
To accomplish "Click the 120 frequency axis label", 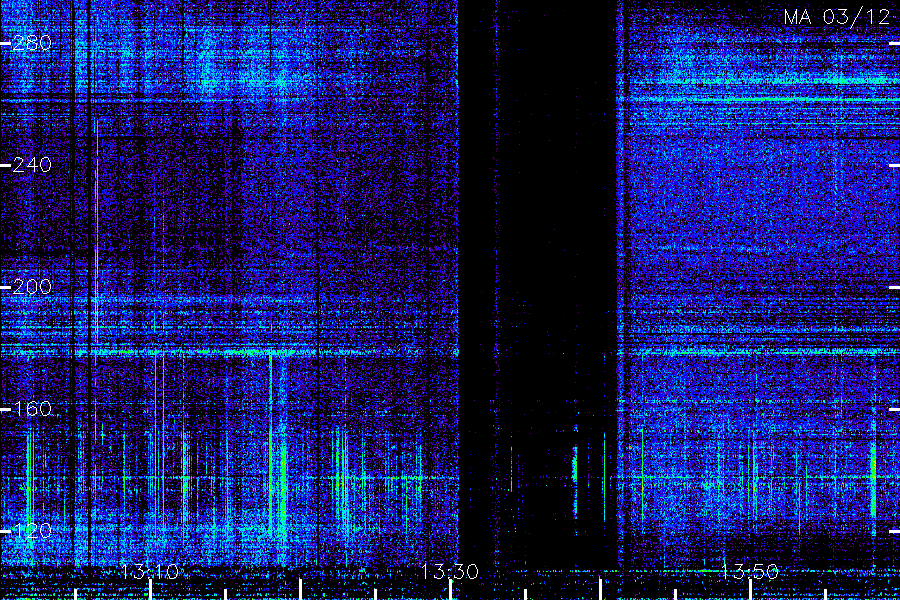I will (32, 531).
